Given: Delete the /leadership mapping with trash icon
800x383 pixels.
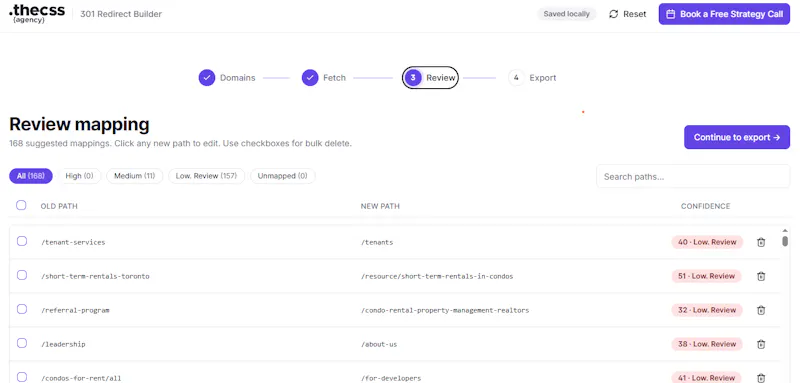Looking at the screenshot, I should pyautogui.click(x=761, y=344).
